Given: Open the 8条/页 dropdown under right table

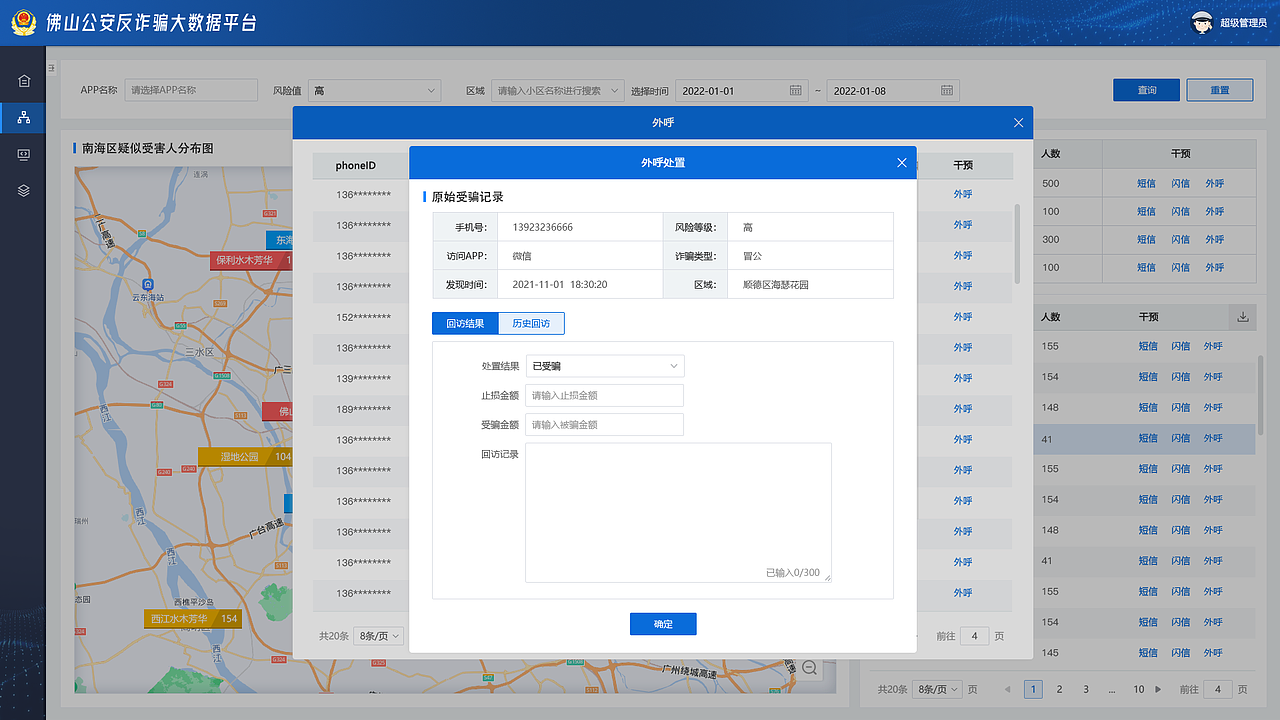Looking at the screenshot, I should [x=938, y=689].
